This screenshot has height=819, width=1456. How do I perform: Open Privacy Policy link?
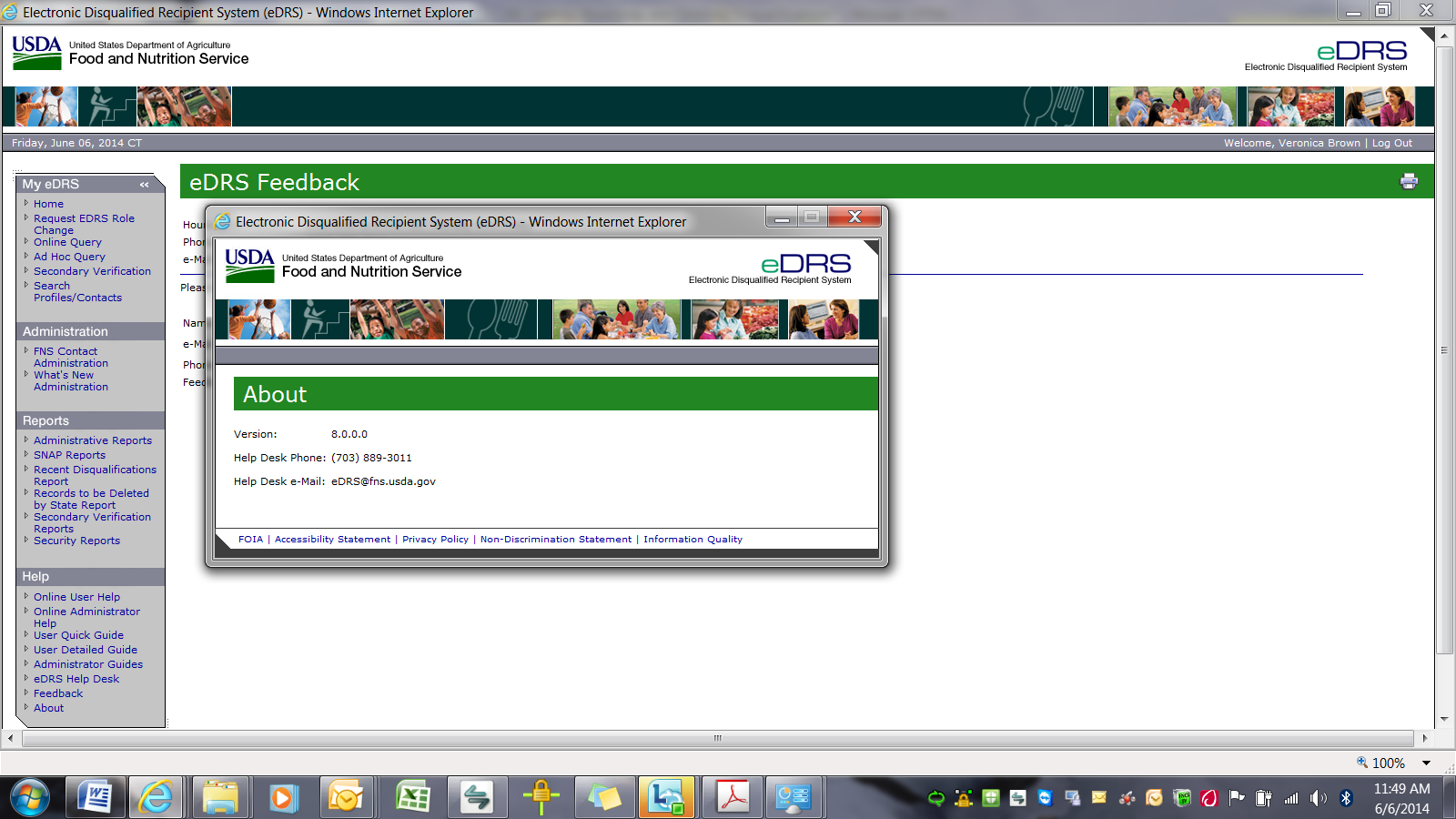tap(435, 540)
